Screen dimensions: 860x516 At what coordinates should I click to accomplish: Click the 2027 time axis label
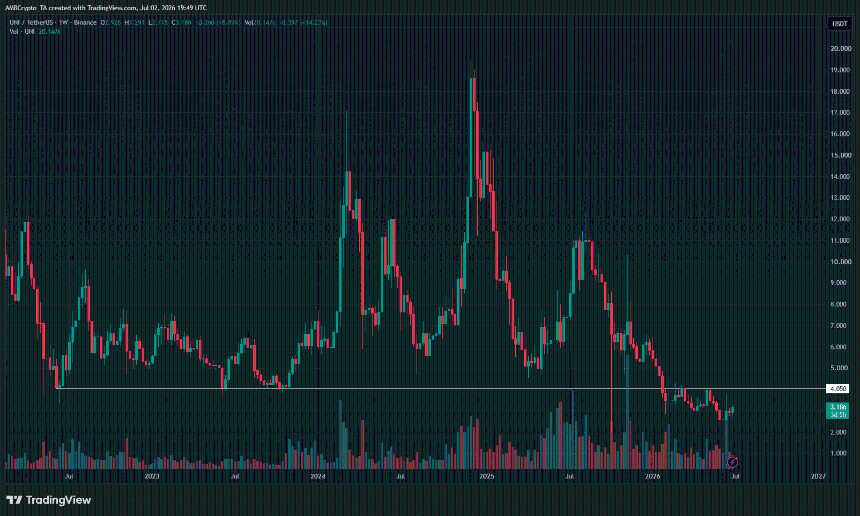pos(818,477)
